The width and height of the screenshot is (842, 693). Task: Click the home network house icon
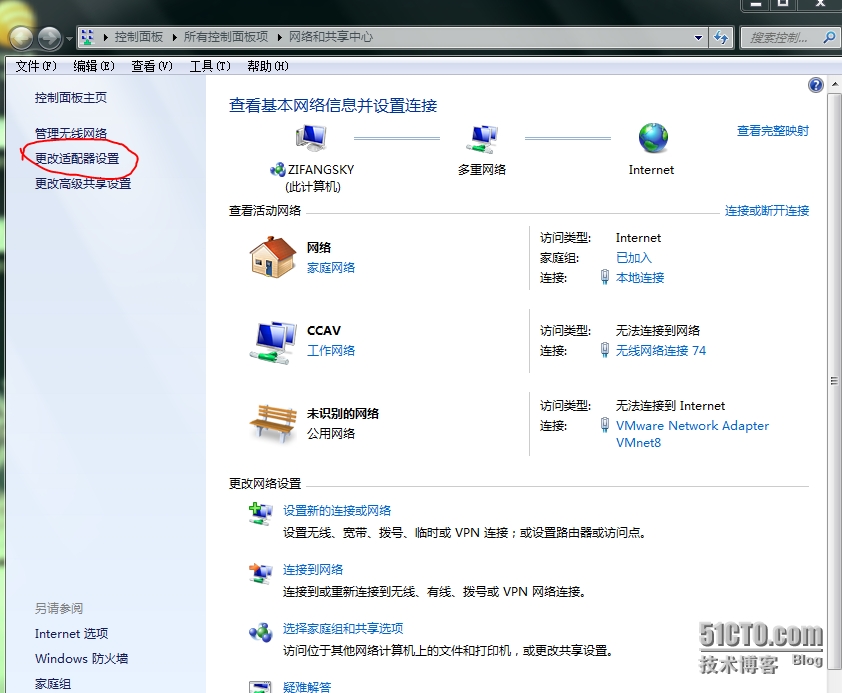pyautogui.click(x=273, y=257)
